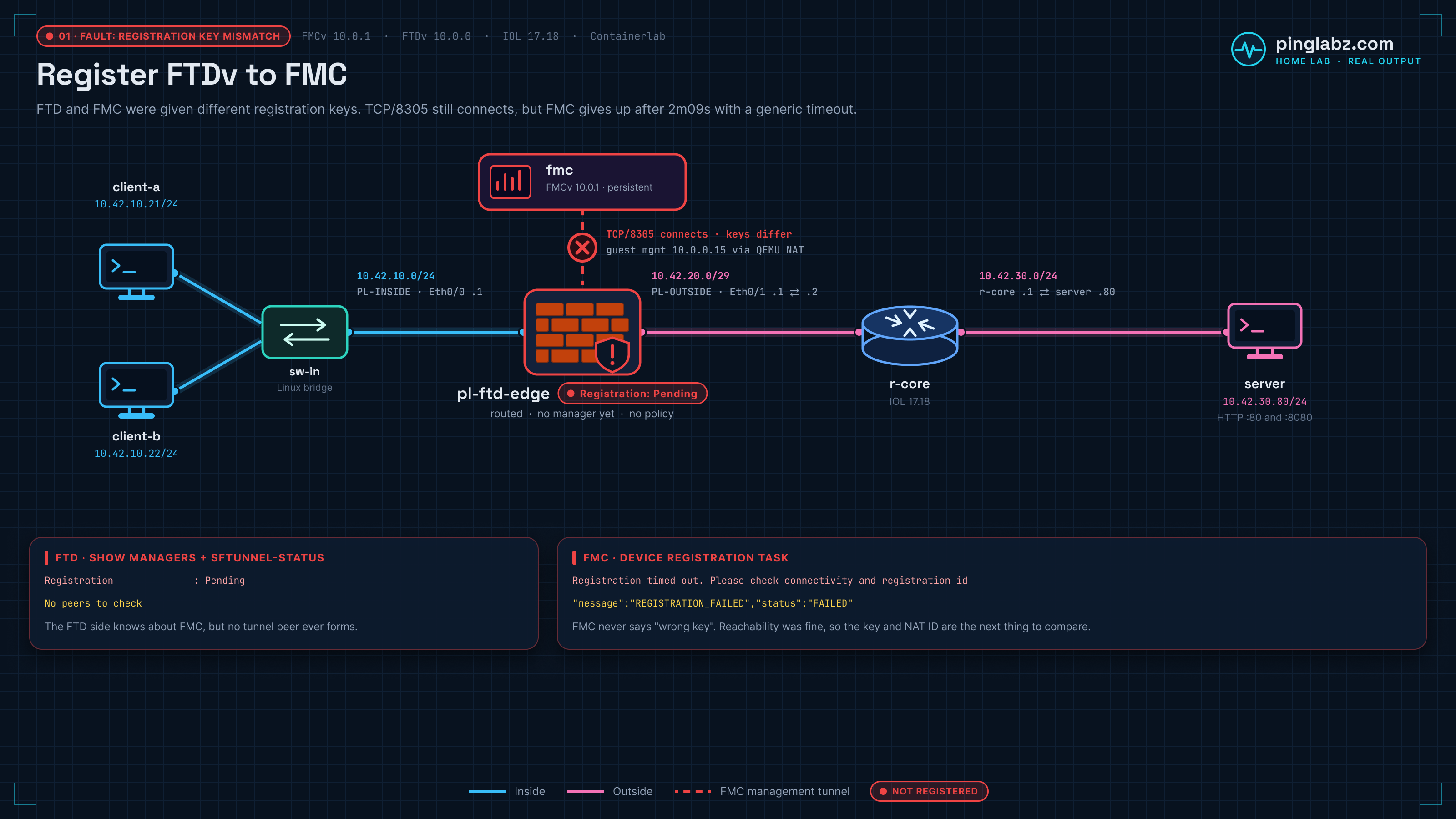Click the FMC management tunnel dashed legend
Image resolution: width=1456 pixels, height=819 pixels.
coord(693,791)
